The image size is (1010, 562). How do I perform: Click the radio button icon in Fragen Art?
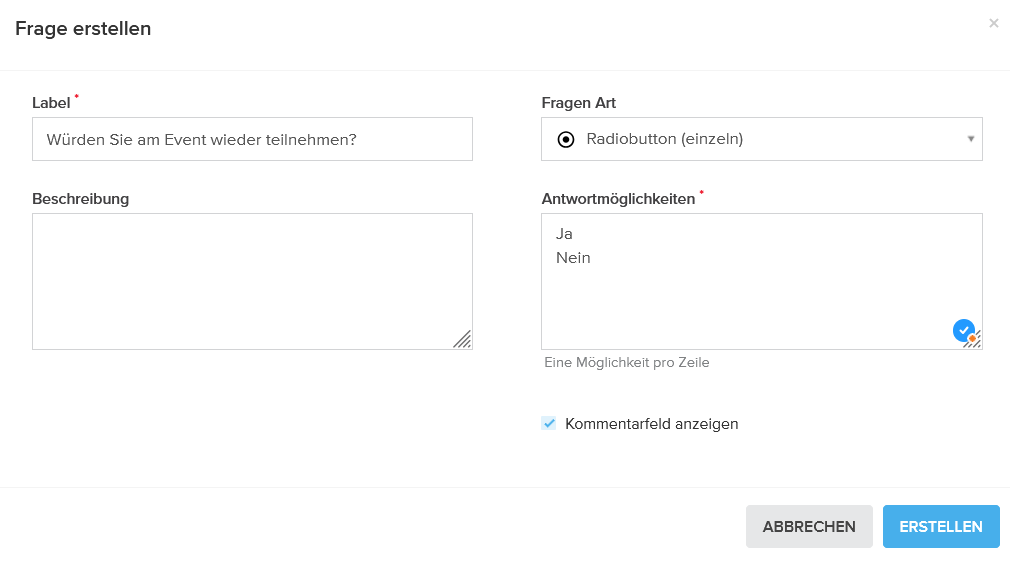[566, 140]
